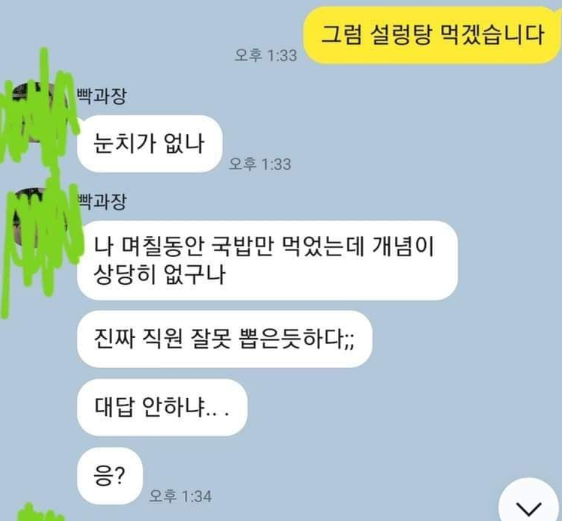Click the word 설렁탕 in yellow message
Screen dimensions: 562x521
coord(399,35)
